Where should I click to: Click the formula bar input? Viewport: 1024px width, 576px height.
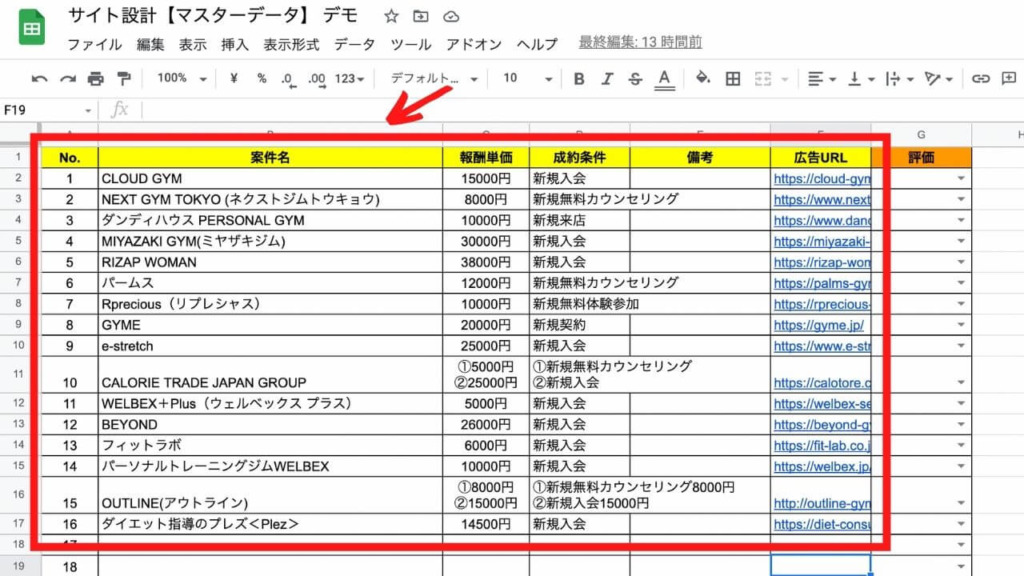click(x=581, y=110)
